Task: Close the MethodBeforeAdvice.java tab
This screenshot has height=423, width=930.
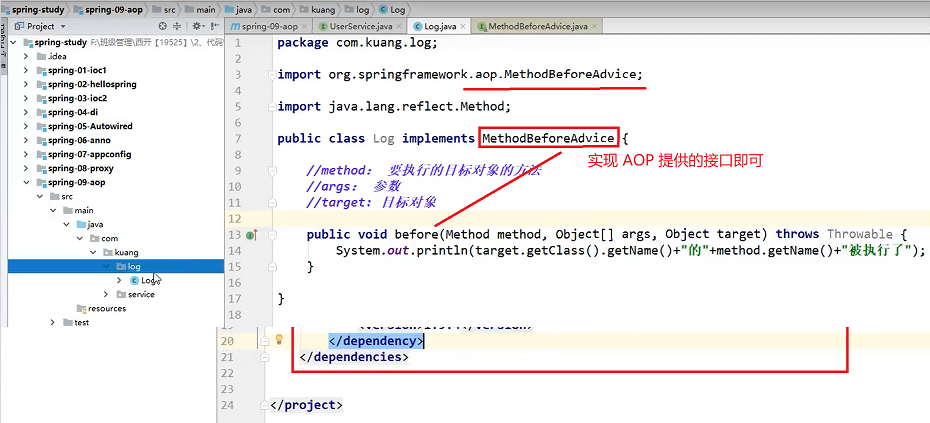Action: [594, 27]
